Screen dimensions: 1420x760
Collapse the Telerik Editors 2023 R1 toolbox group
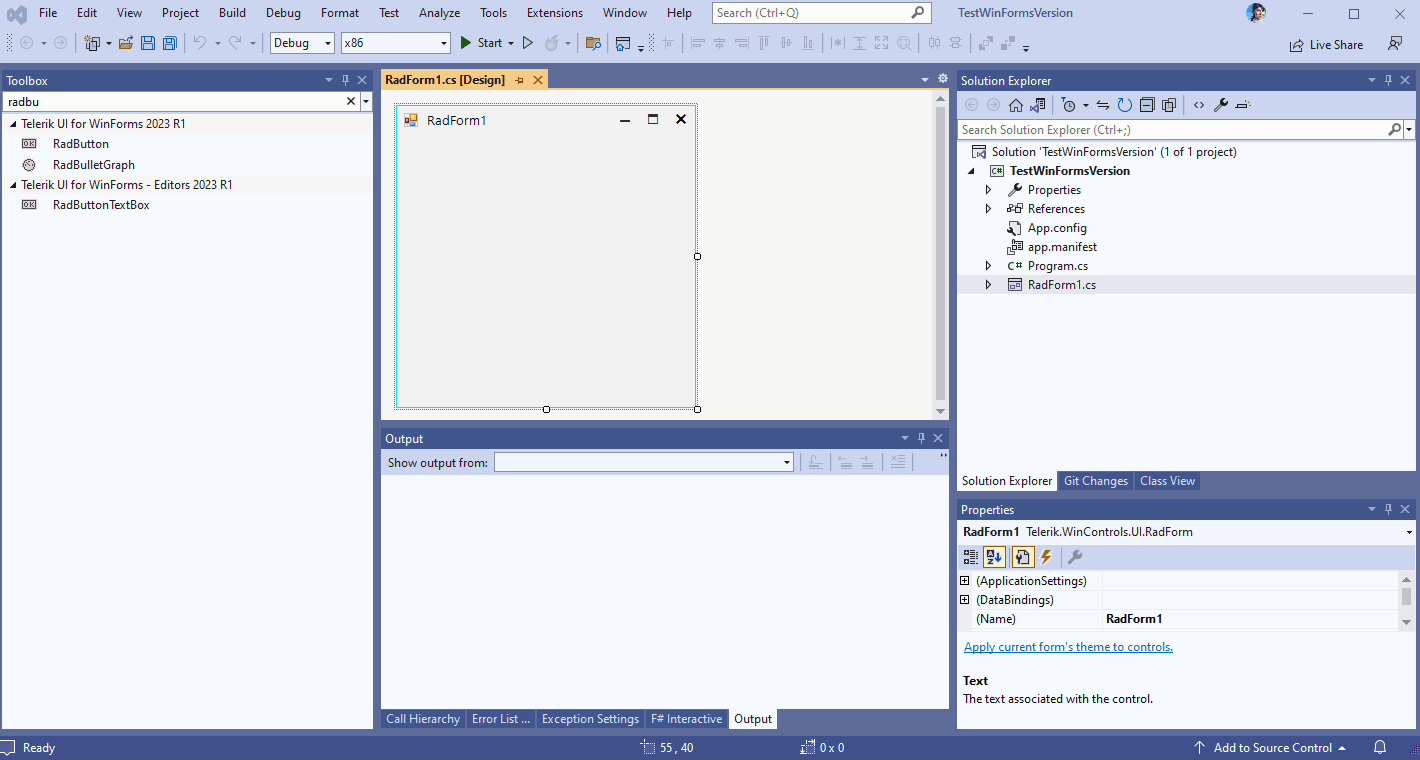tap(13, 185)
